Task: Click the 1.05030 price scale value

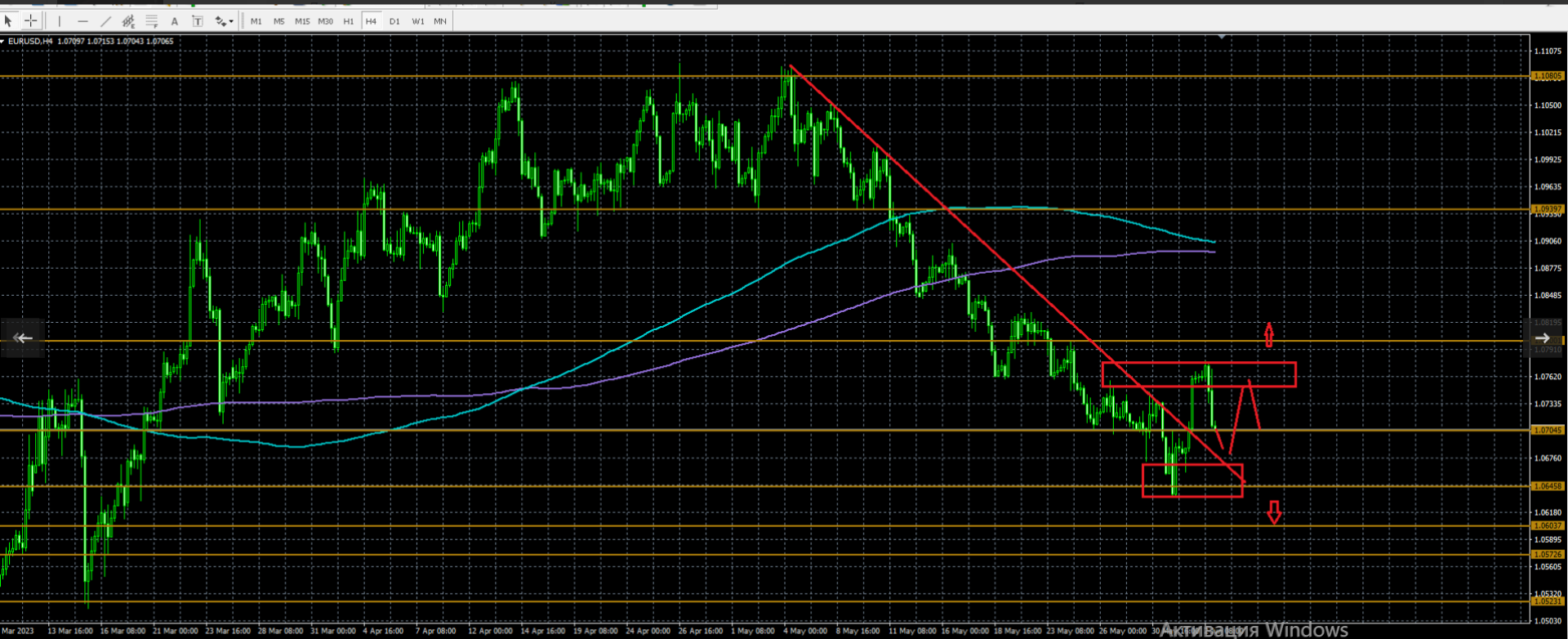Action: point(1548,621)
